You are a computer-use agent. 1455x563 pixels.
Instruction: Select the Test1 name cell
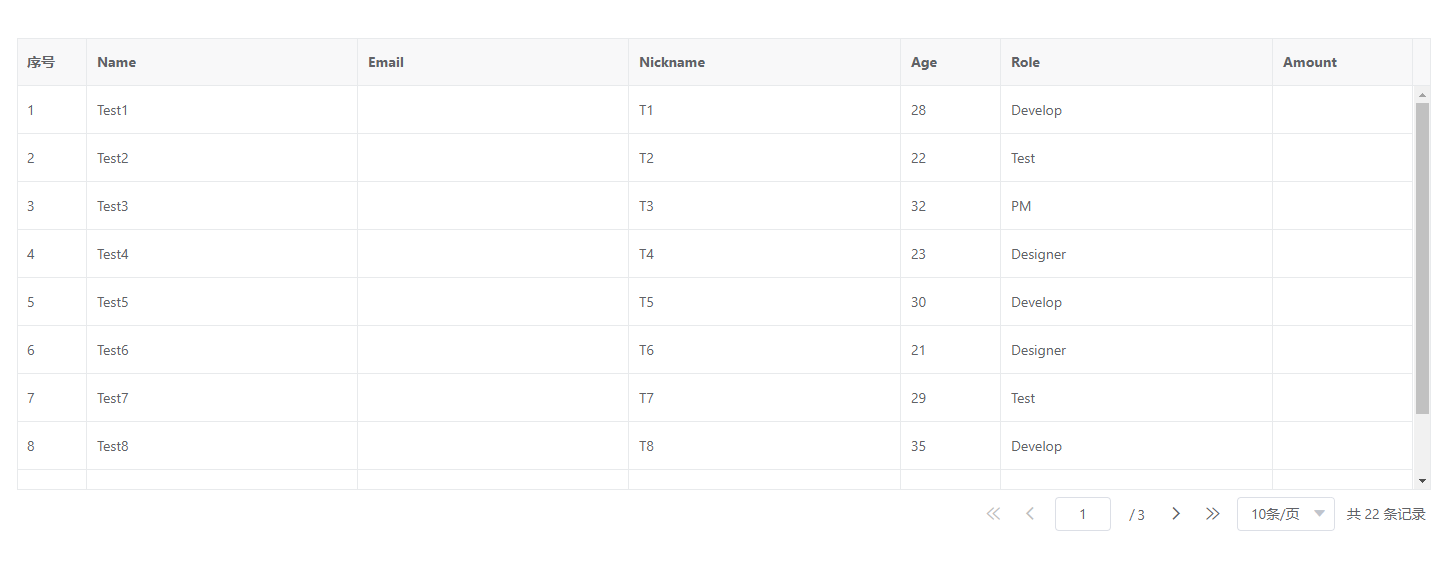pos(113,110)
